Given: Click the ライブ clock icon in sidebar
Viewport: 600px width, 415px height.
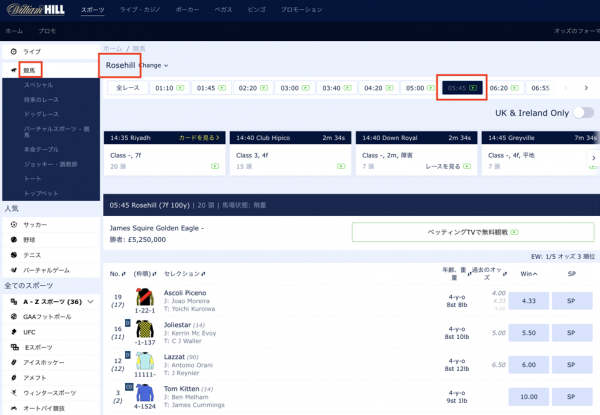Looking at the screenshot, I should click(x=14, y=51).
